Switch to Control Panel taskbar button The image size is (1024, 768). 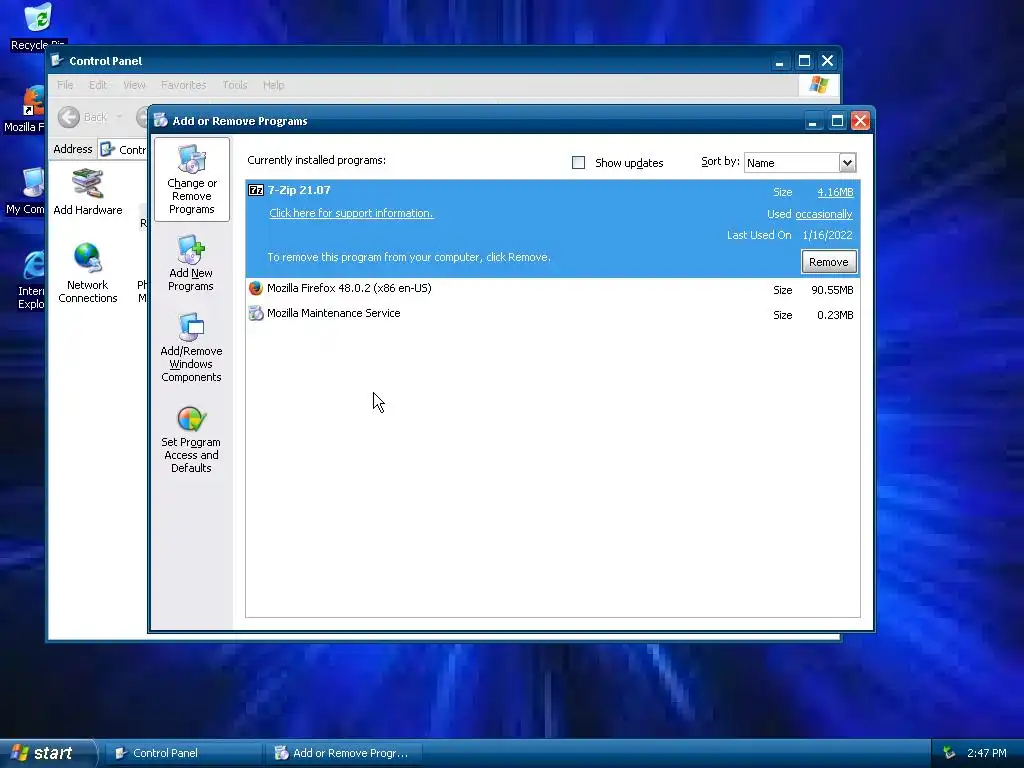pos(183,753)
